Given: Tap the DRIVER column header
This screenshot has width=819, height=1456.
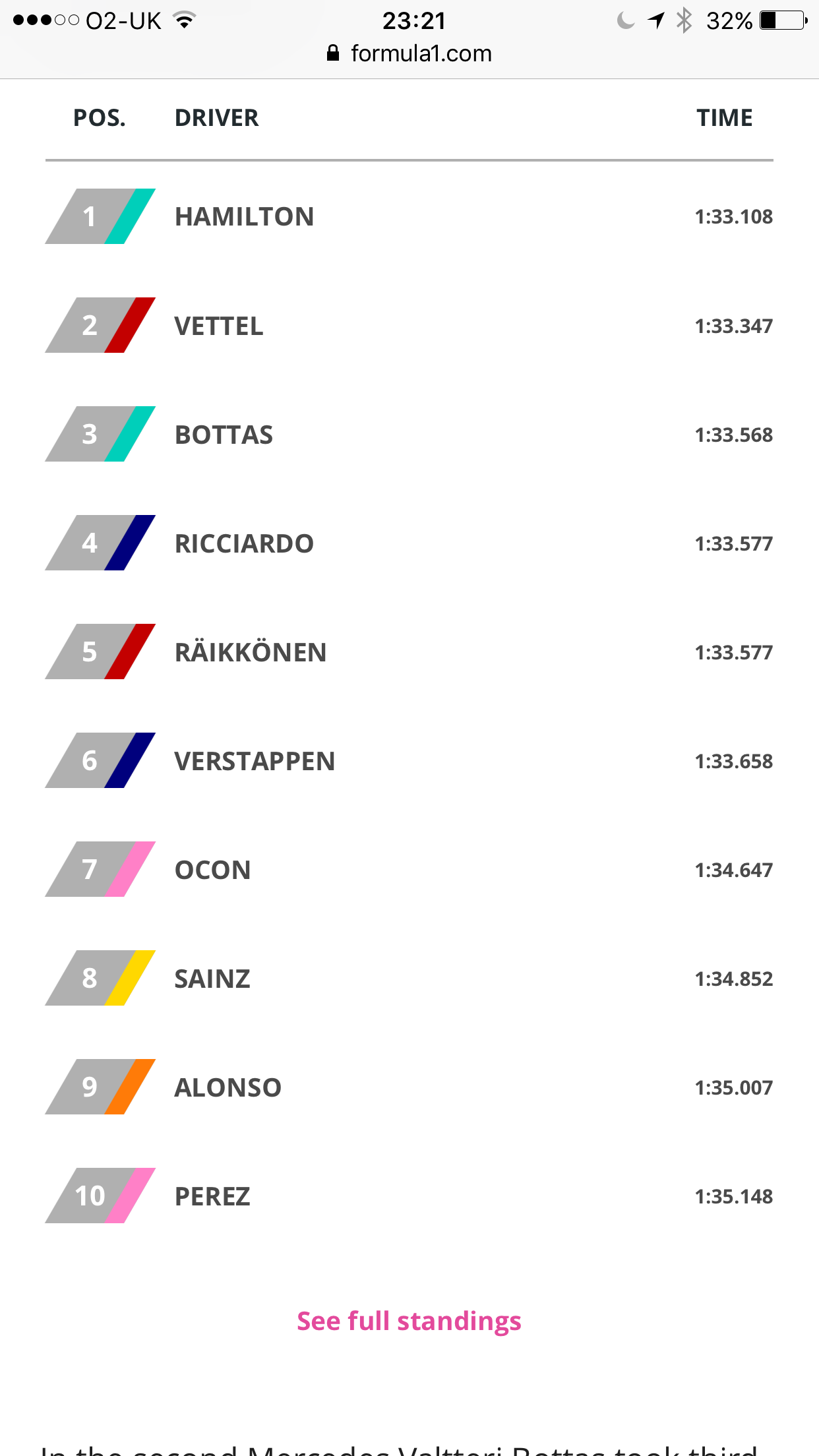Looking at the screenshot, I should tap(216, 118).
